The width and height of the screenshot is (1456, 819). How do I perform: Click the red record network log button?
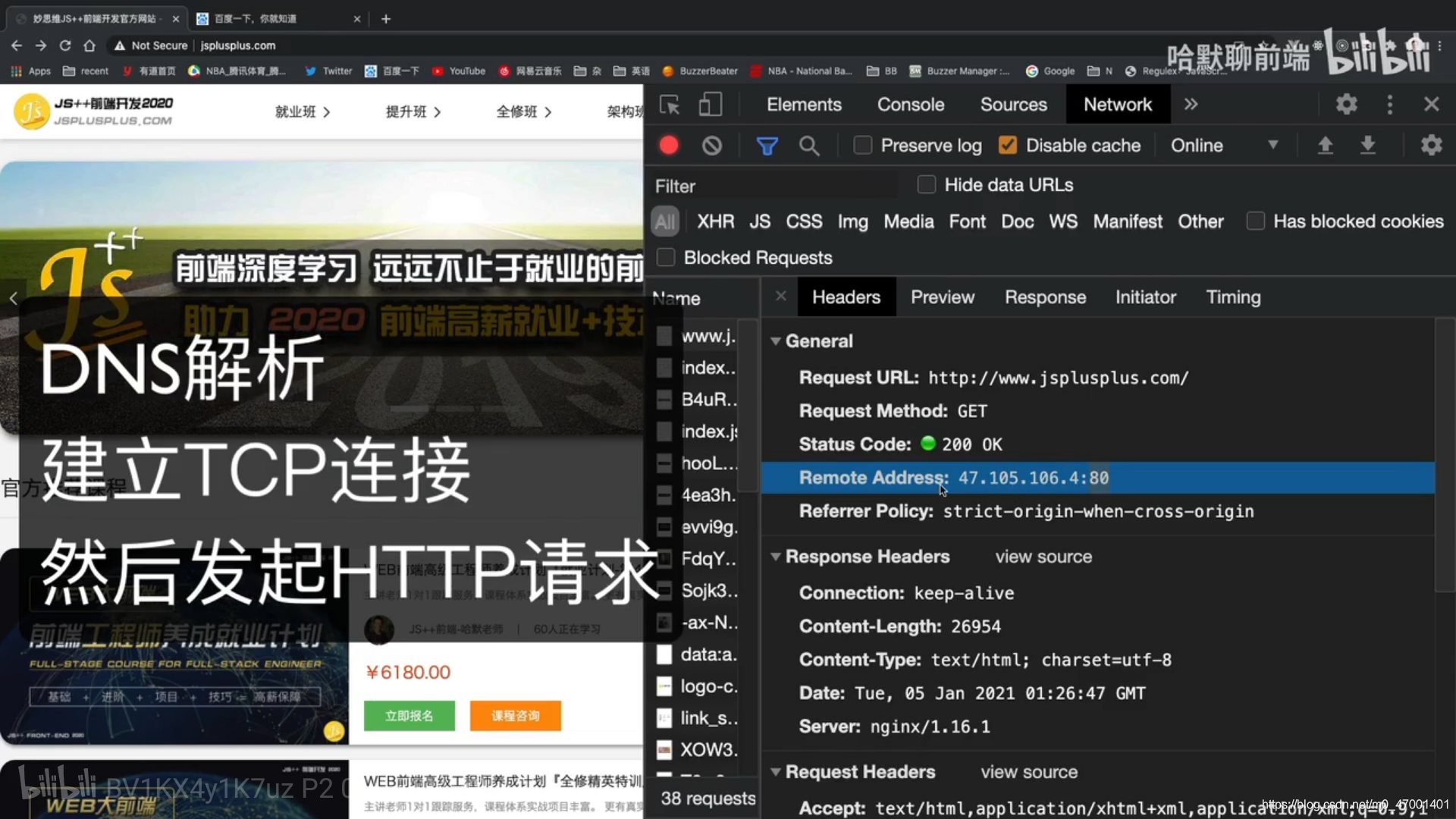pos(669,145)
